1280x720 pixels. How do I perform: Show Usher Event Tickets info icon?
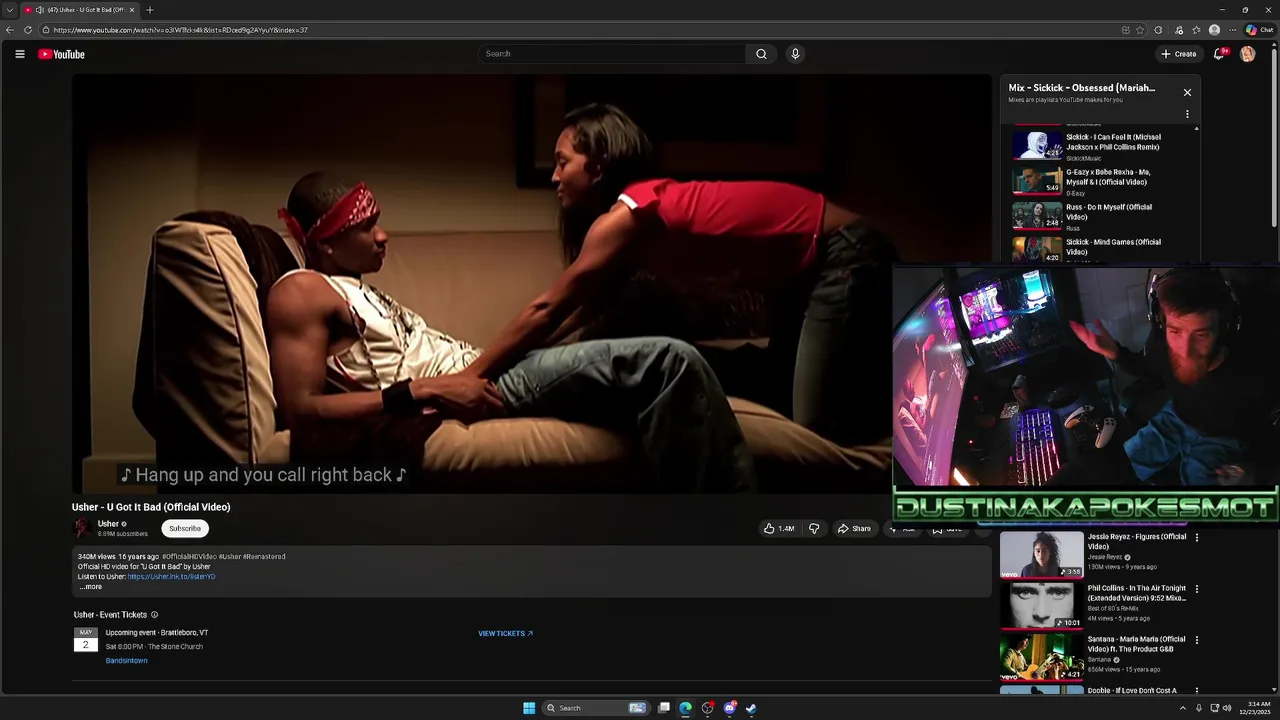click(x=154, y=615)
